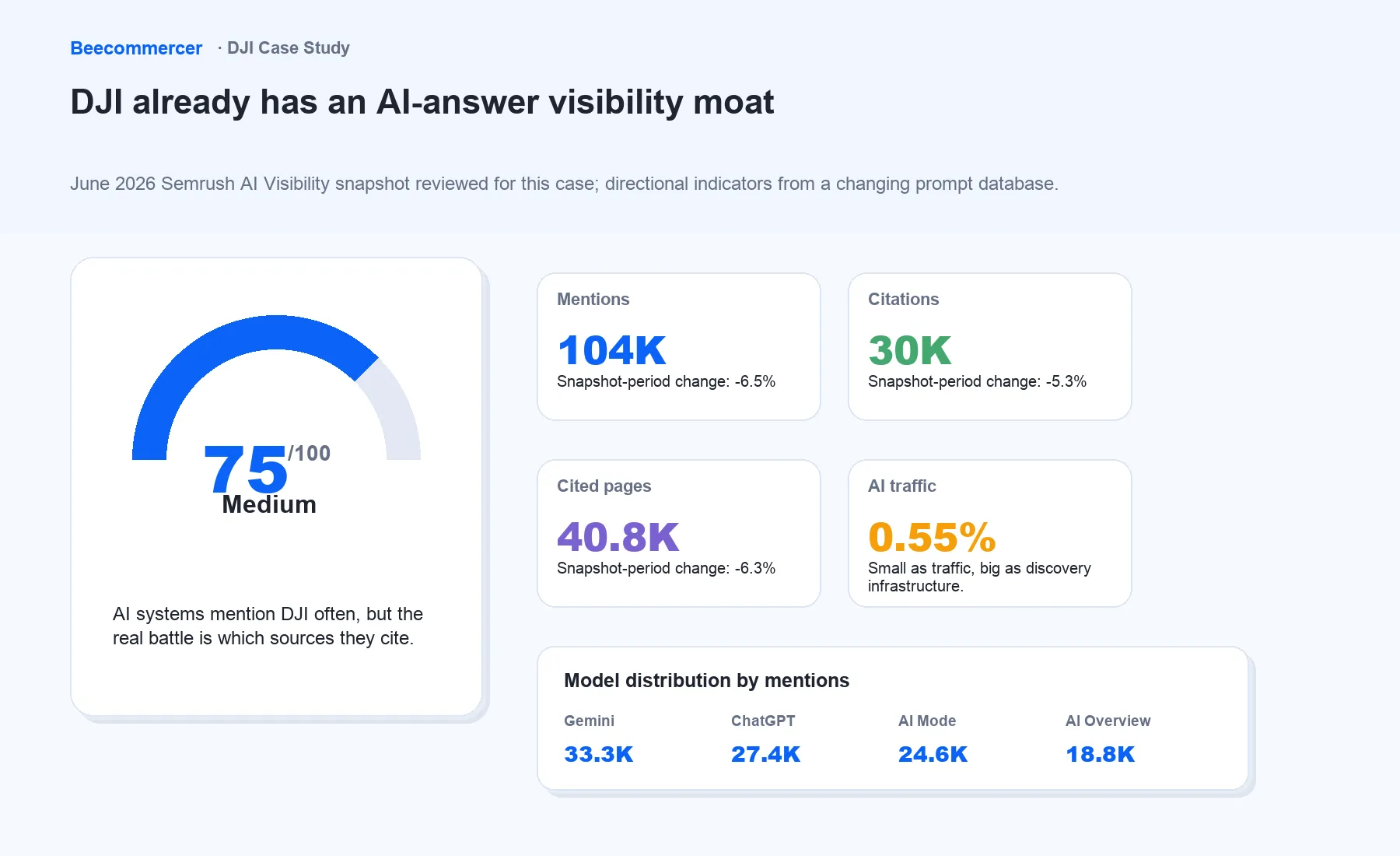Click the 0.55% AI traffic value
This screenshot has height=856, width=1400.
(x=932, y=537)
